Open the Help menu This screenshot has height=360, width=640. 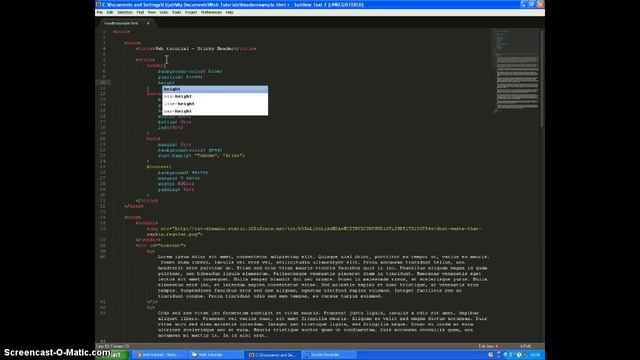[x=229, y=13]
